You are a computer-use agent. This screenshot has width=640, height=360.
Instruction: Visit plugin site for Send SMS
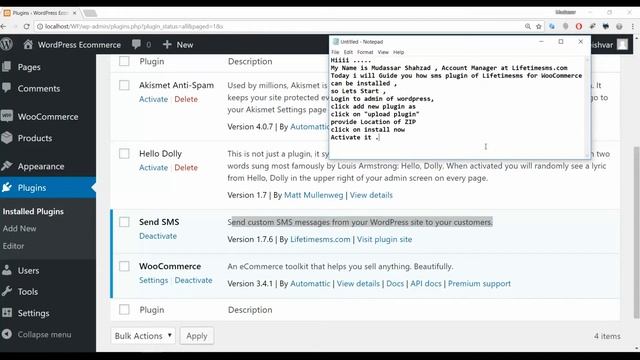tap(384, 239)
